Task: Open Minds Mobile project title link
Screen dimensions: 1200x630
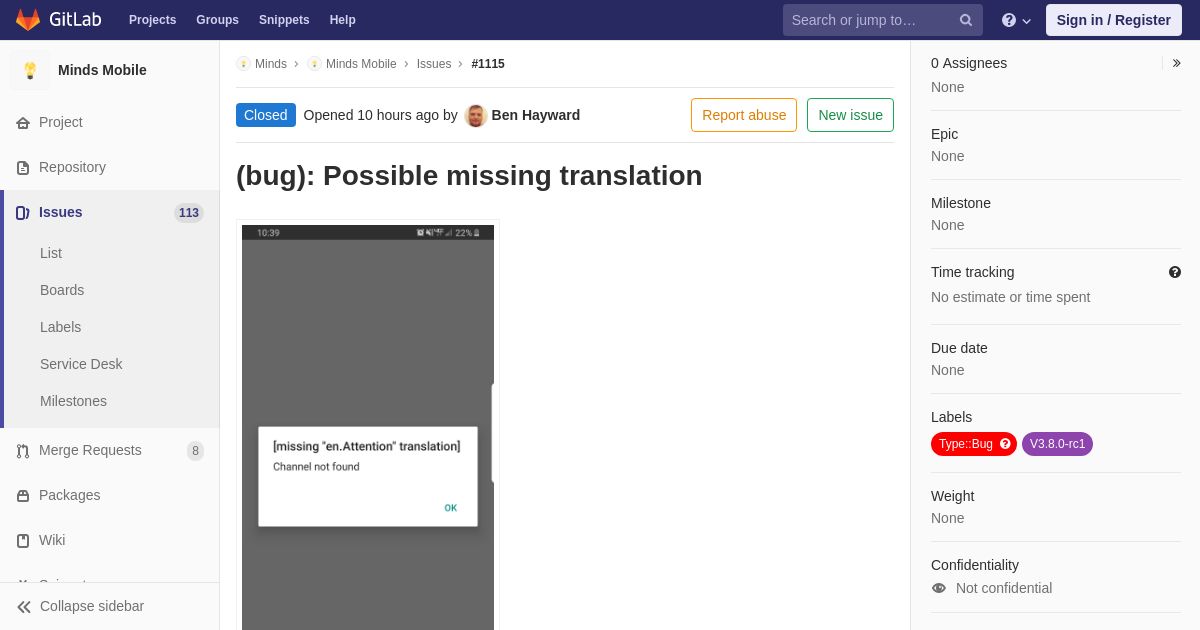Action: point(102,70)
